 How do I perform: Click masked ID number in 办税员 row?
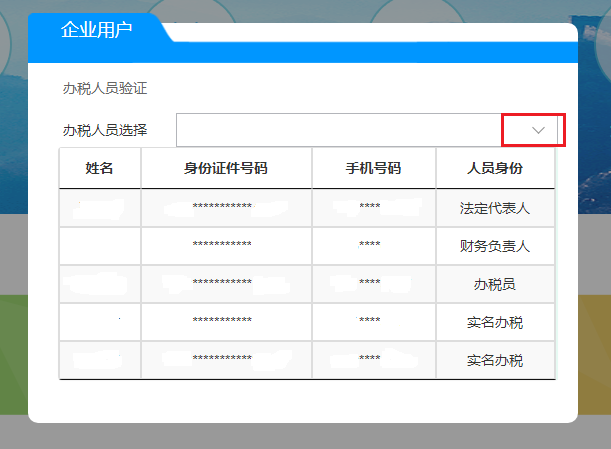click(x=222, y=284)
